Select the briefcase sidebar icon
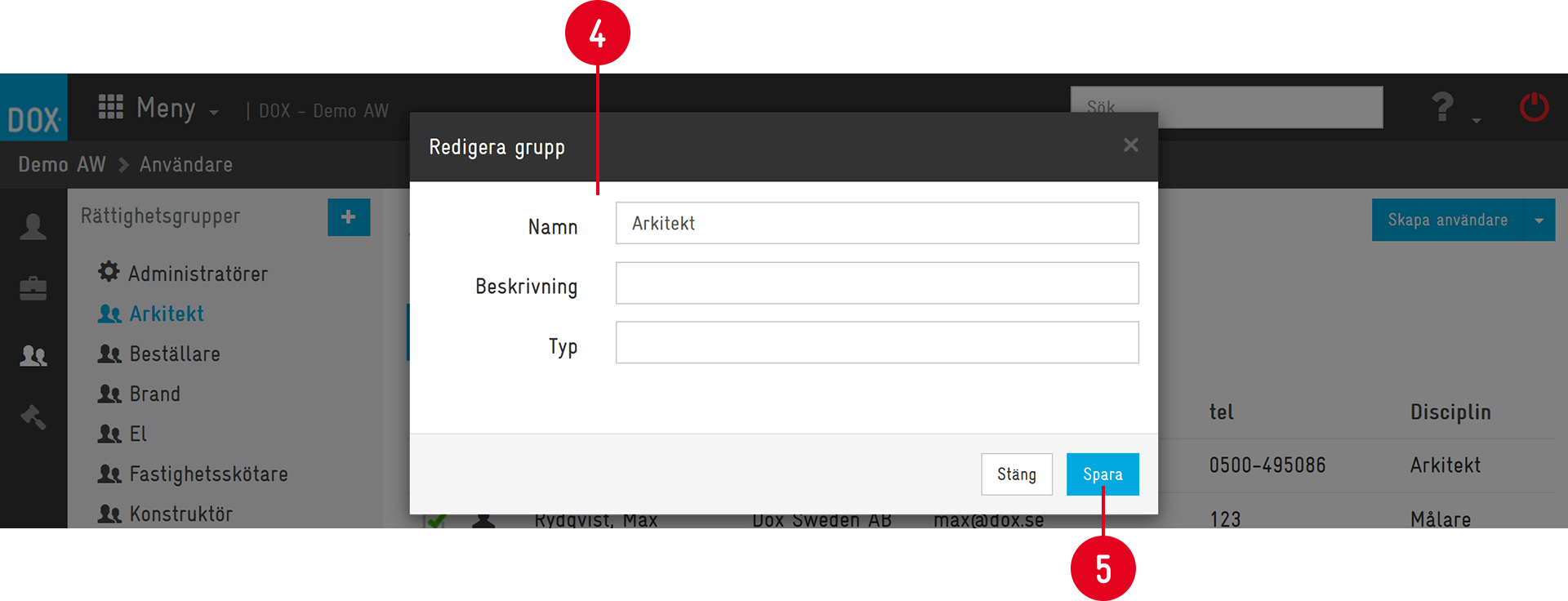This screenshot has width=1568, height=601. tap(33, 289)
